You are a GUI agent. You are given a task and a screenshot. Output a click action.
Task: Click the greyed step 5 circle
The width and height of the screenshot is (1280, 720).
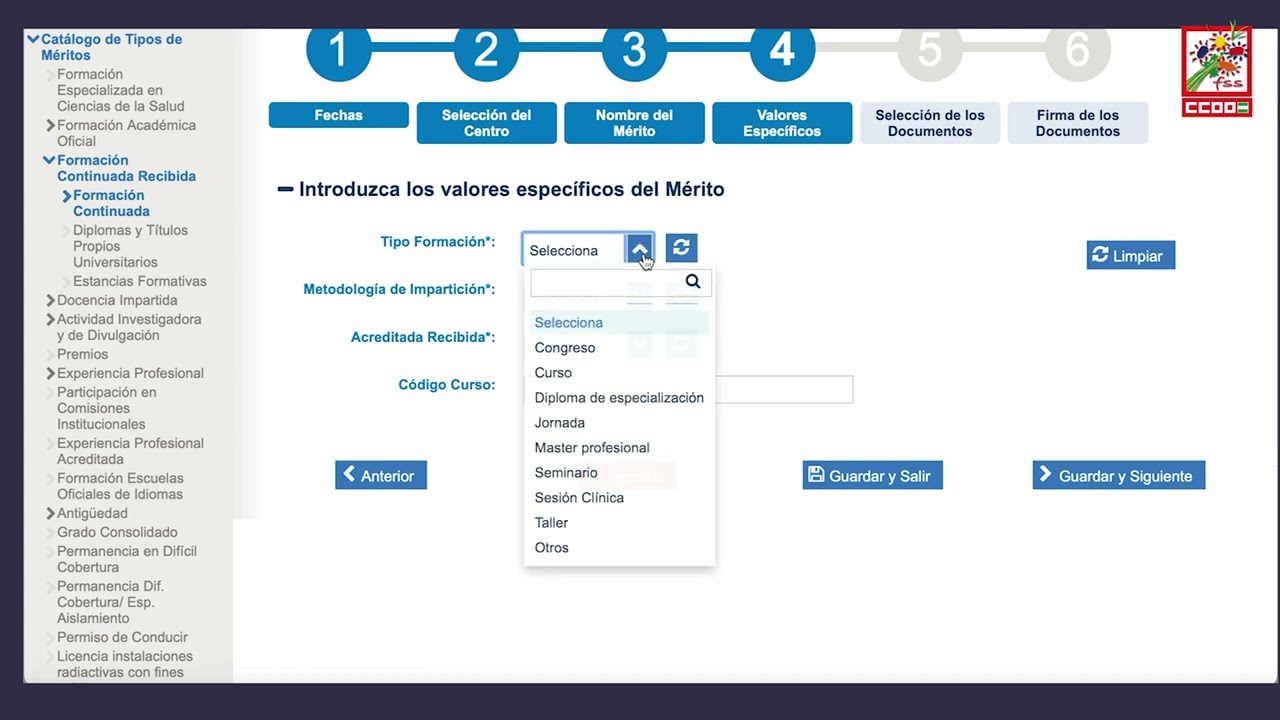pyautogui.click(x=930, y=50)
